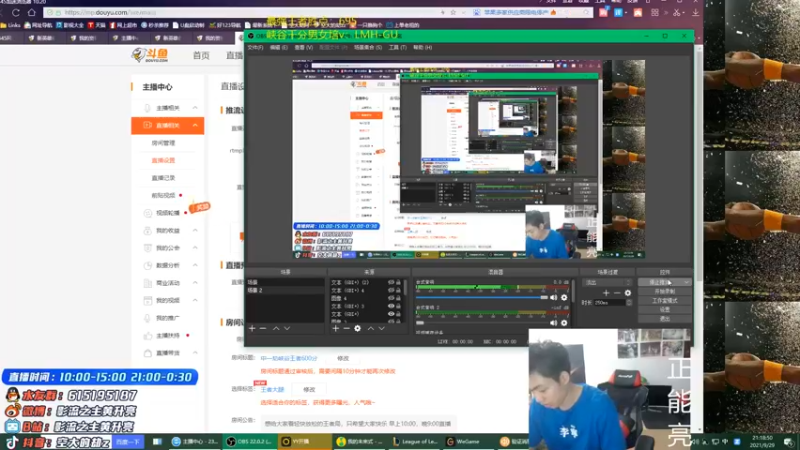Image resolution: width=800 pixels, height=450 pixels.
Task: Toggle the lock icon for the source 文本 (GDI+) (2)
Action: click(398, 282)
